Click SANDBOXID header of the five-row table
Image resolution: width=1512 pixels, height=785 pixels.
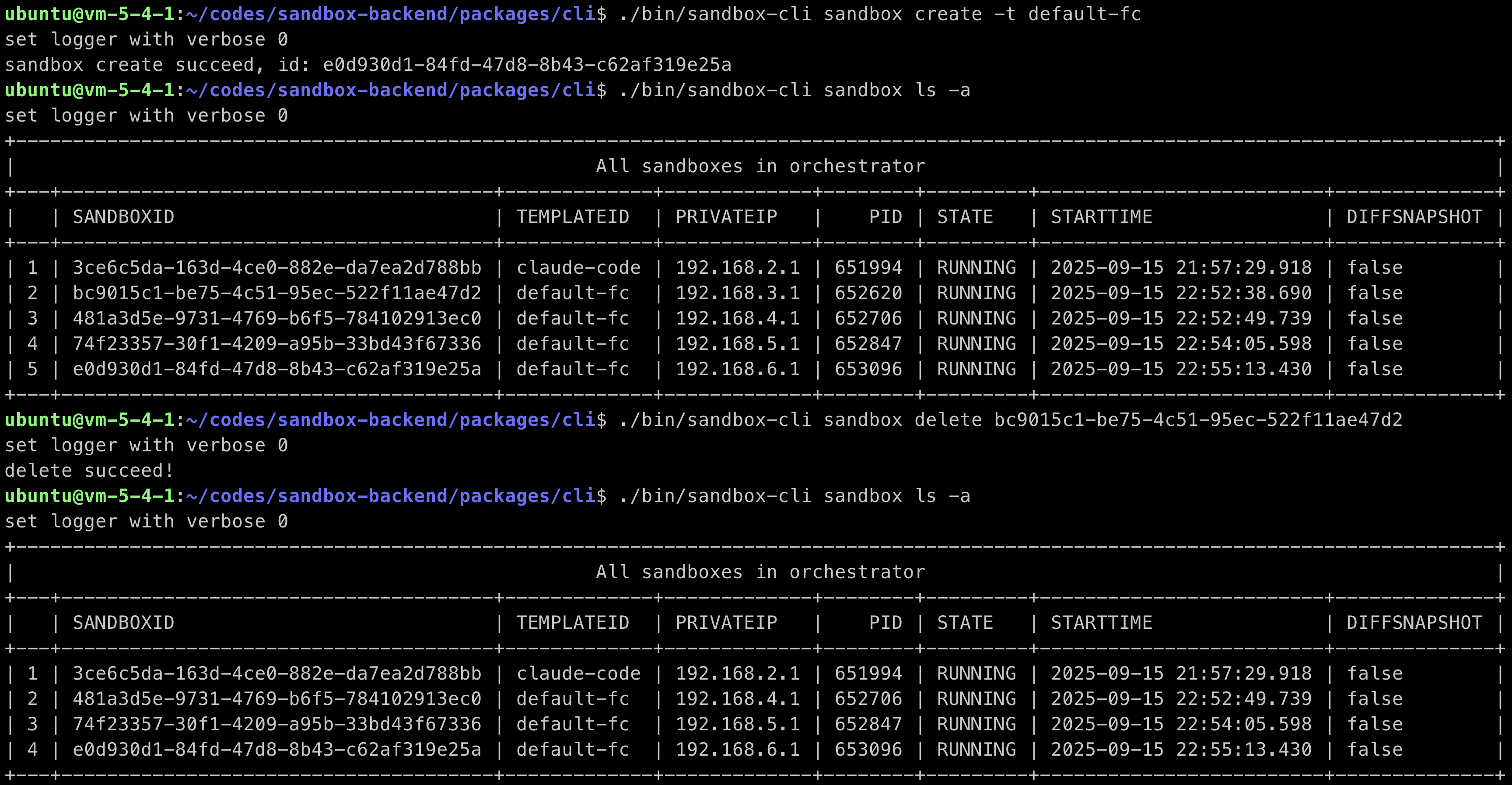click(x=123, y=217)
